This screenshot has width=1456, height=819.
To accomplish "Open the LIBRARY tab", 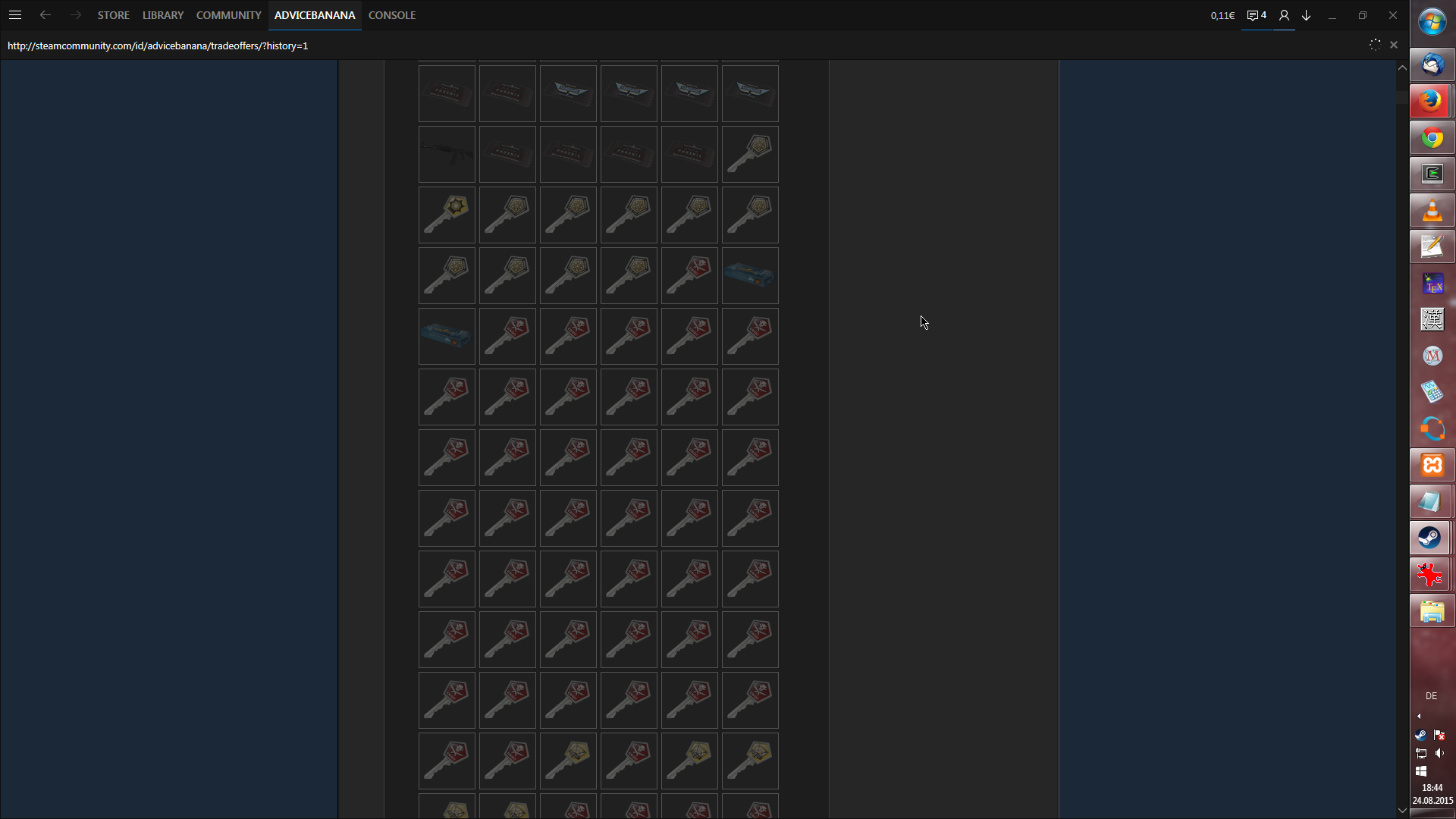I will point(163,15).
